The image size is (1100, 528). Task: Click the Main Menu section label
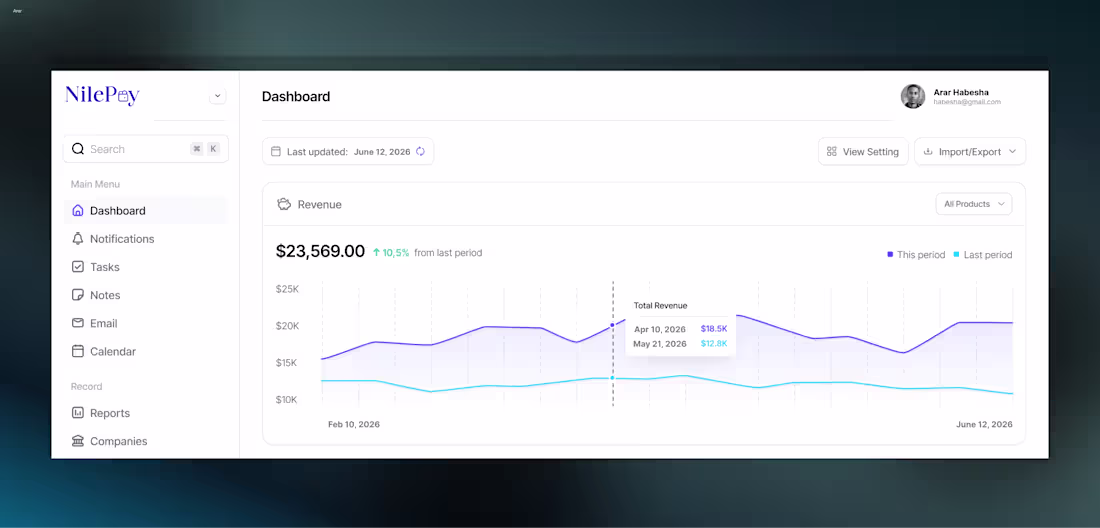point(95,184)
